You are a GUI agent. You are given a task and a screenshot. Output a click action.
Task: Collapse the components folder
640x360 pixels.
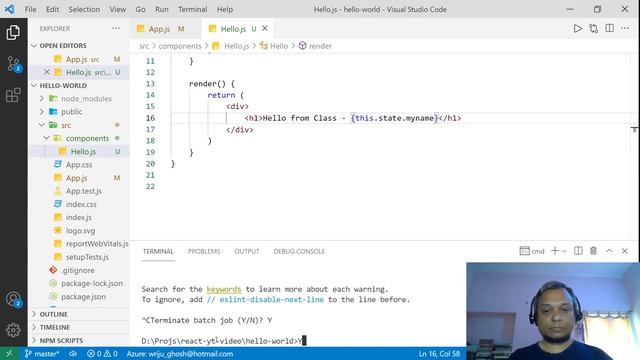pyautogui.click(x=79, y=138)
